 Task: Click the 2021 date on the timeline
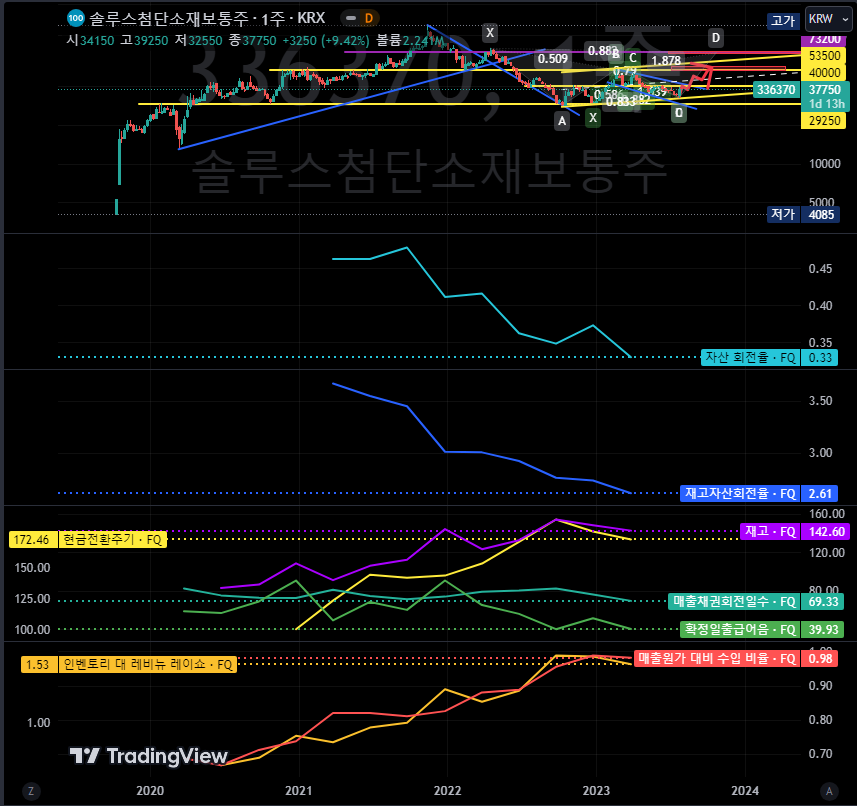tap(297, 790)
